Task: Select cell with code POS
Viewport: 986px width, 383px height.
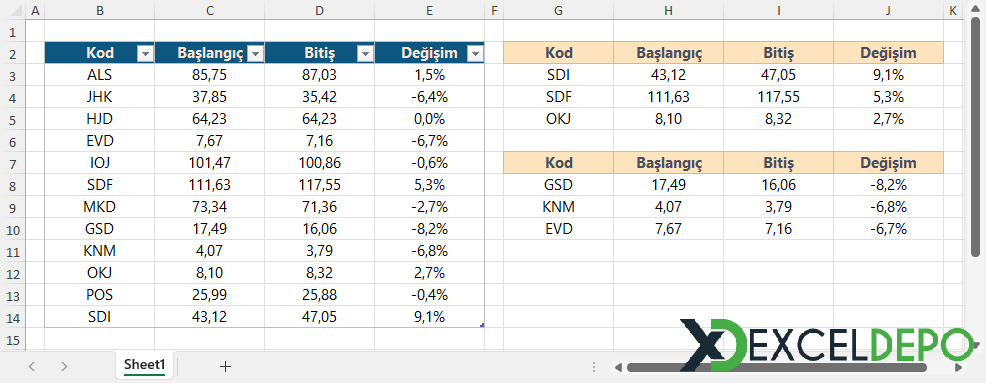Action: click(x=99, y=296)
